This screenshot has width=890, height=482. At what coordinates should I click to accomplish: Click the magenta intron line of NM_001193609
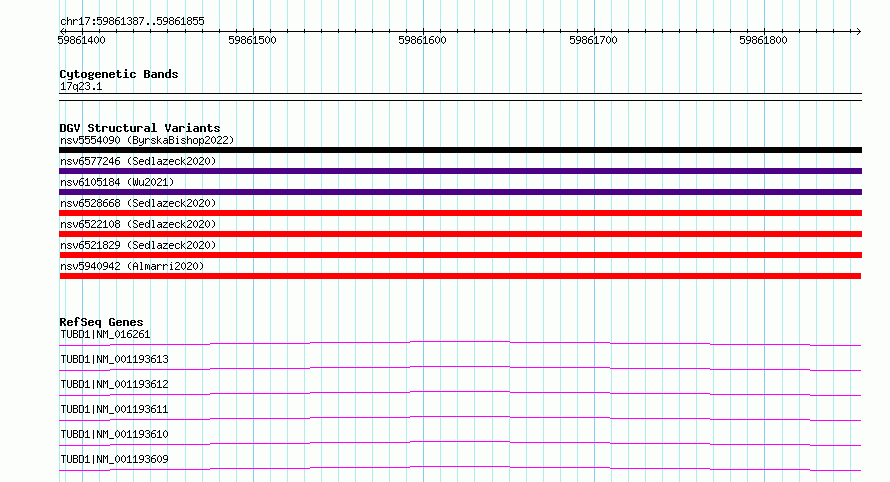(460, 467)
